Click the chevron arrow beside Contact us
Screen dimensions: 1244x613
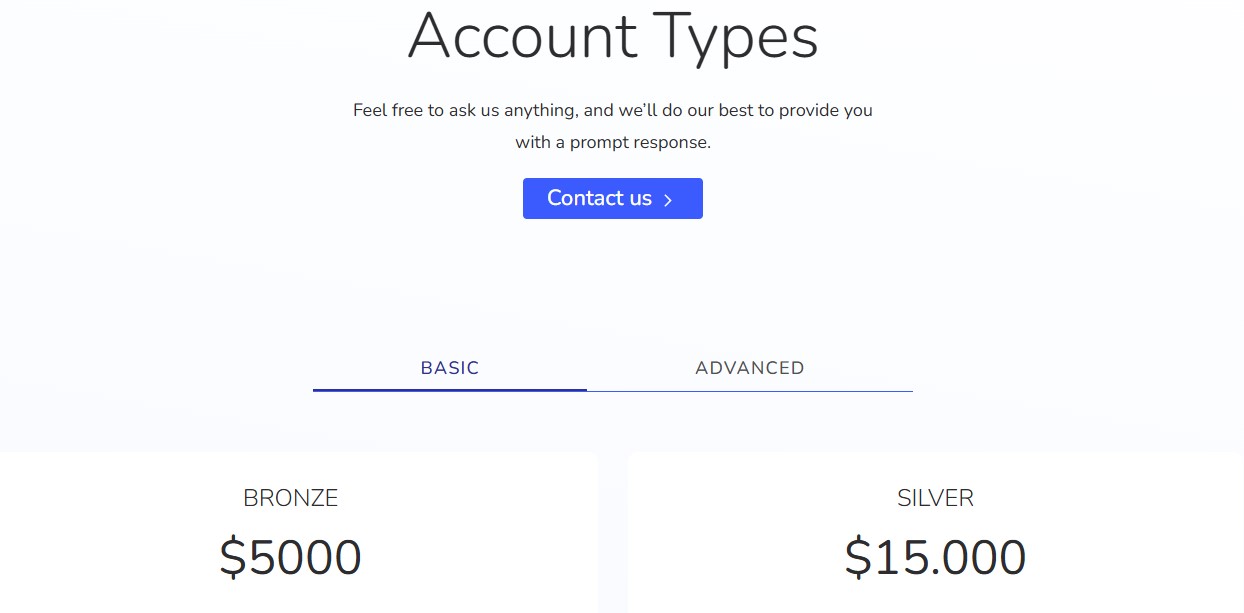[668, 200]
